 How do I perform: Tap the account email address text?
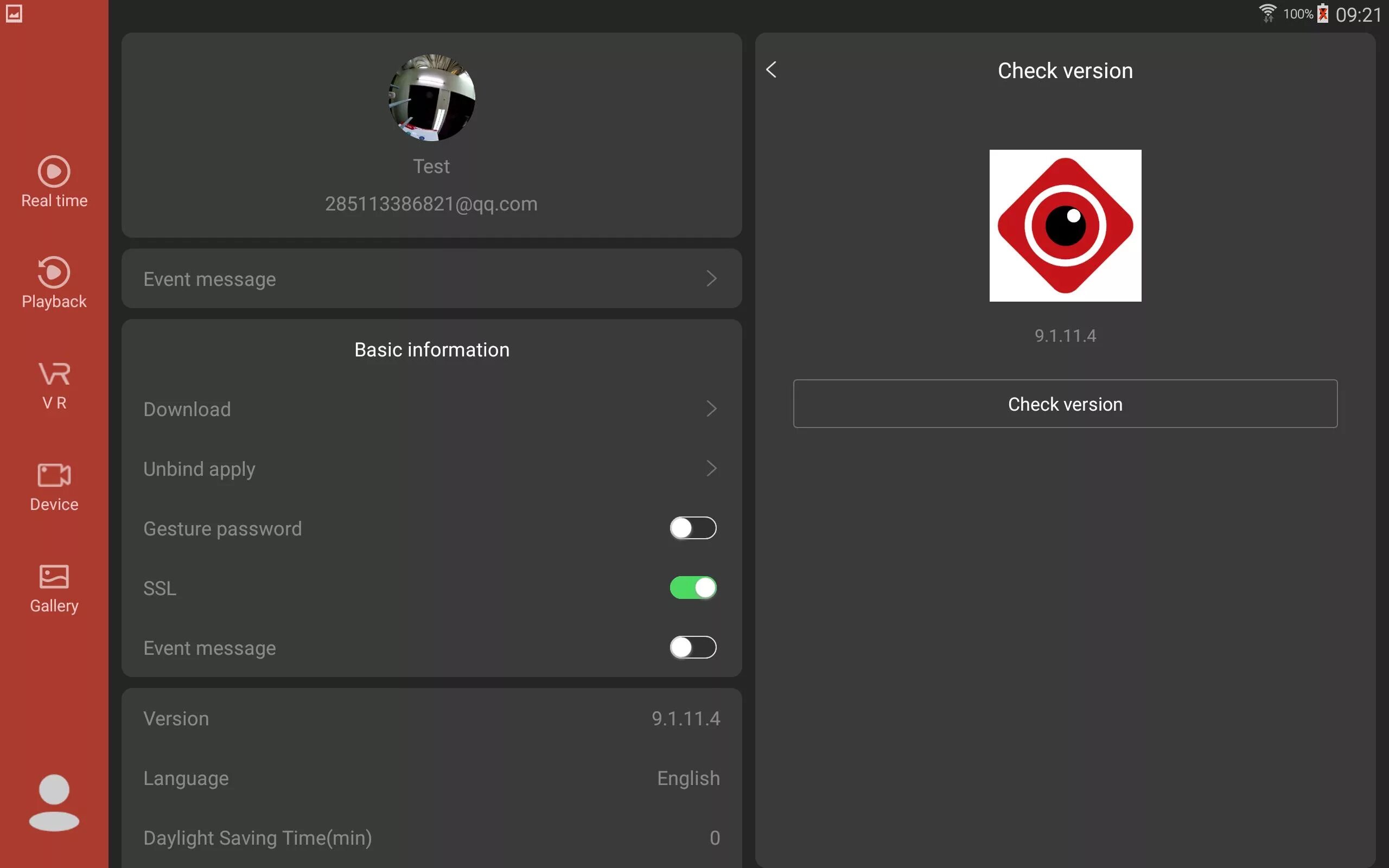tap(432, 205)
